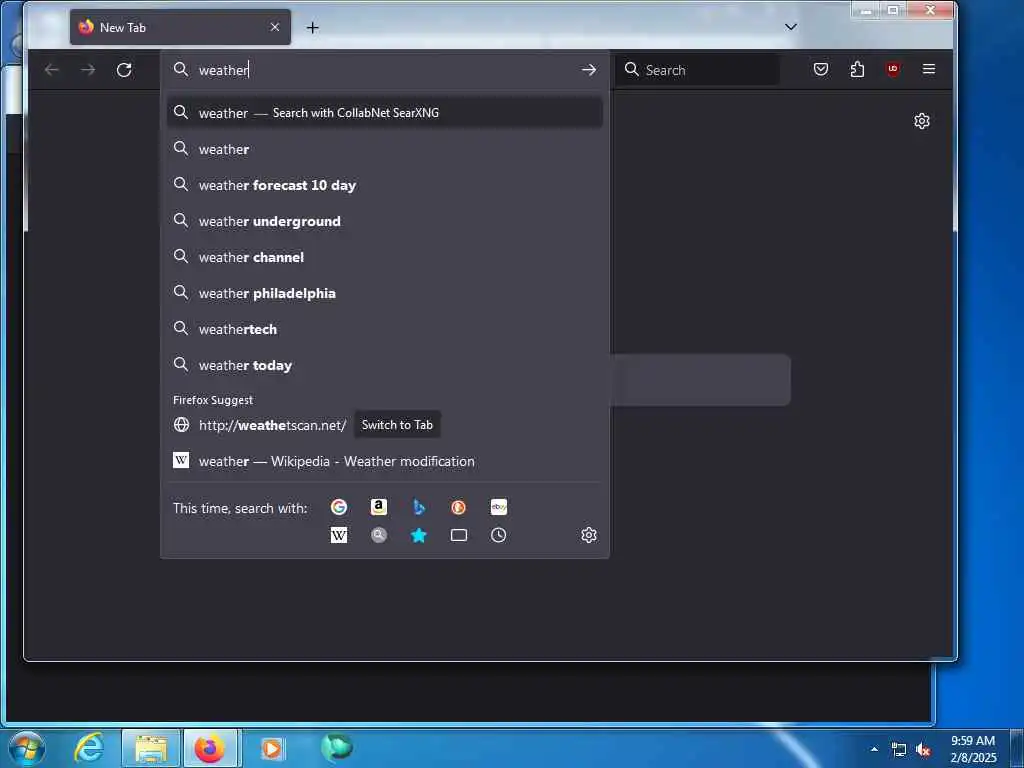
Task: Search with the DuckDuckGo engine icon
Action: point(458,507)
